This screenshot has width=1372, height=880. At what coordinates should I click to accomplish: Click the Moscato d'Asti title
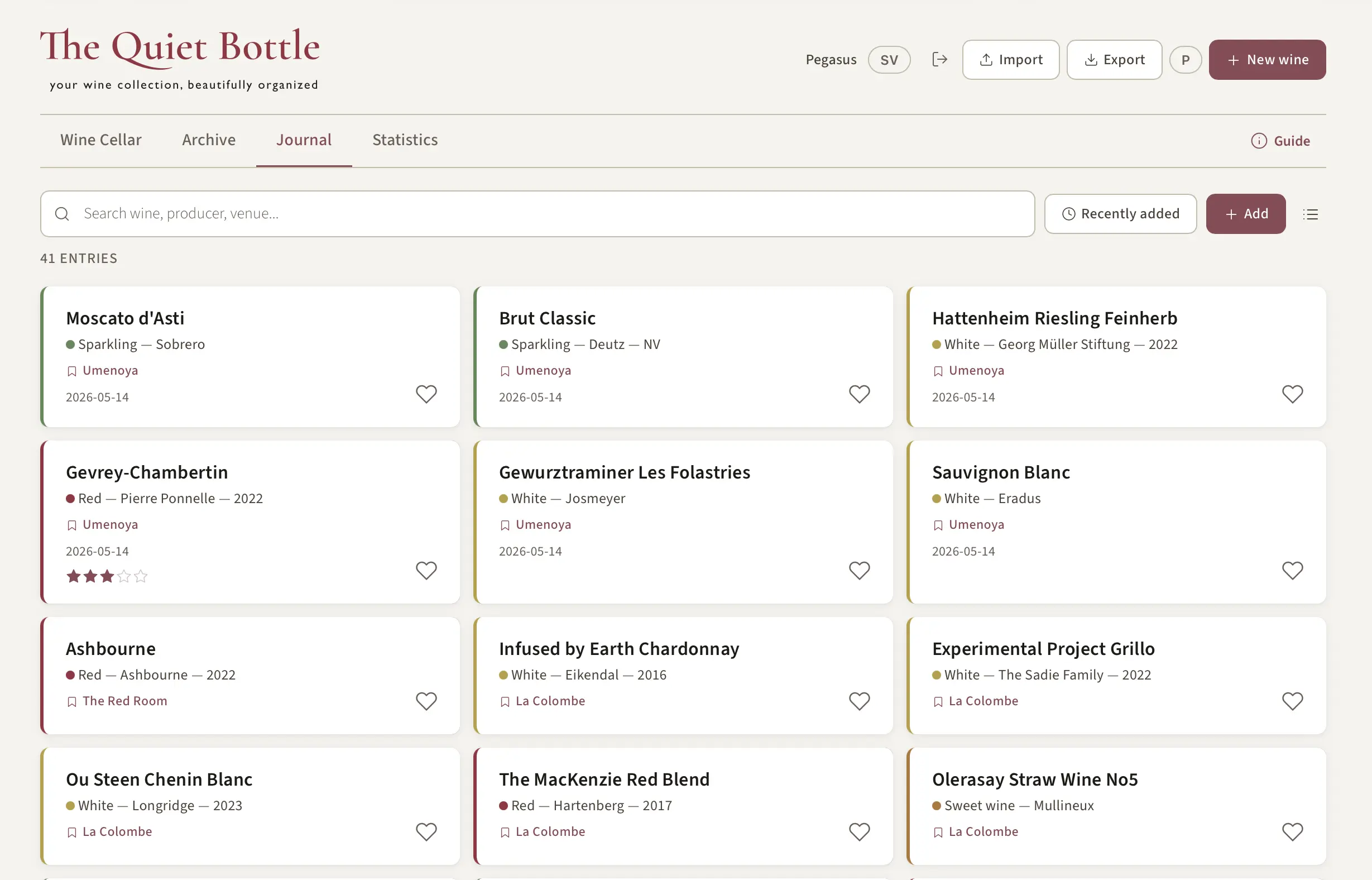coord(125,318)
